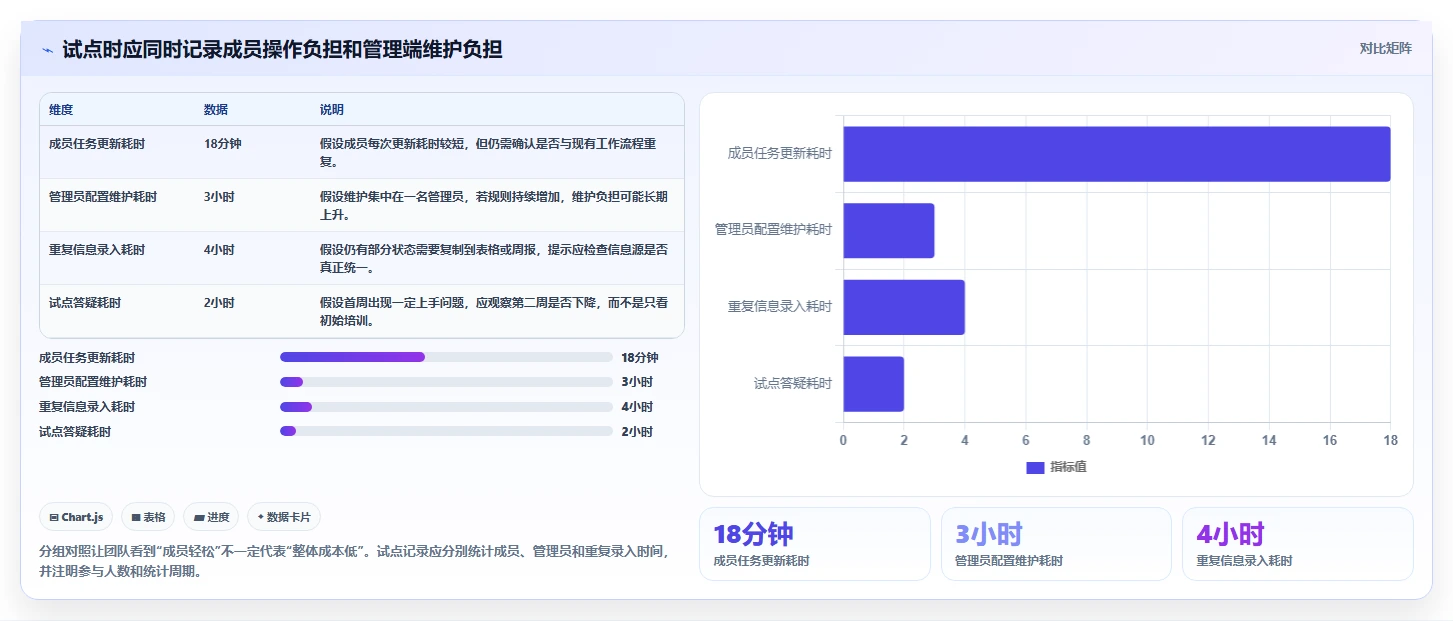The image size is (1453, 621).
Task: Click 重复信息录入耗时 table row label
Action: 97,250
